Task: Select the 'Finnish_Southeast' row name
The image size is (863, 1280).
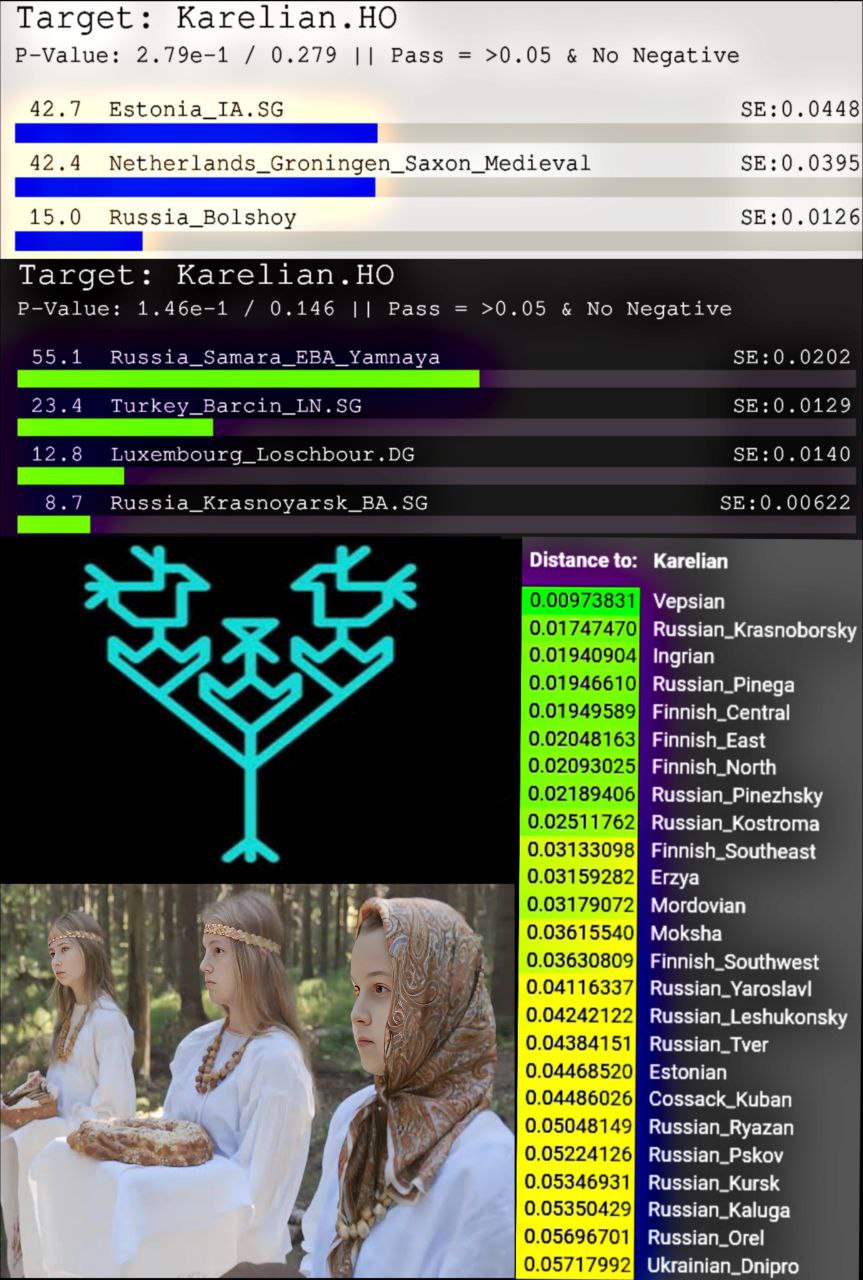Action: pos(734,851)
